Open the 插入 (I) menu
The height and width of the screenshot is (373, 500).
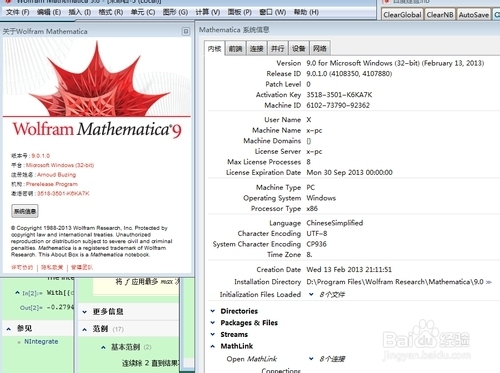point(80,12)
